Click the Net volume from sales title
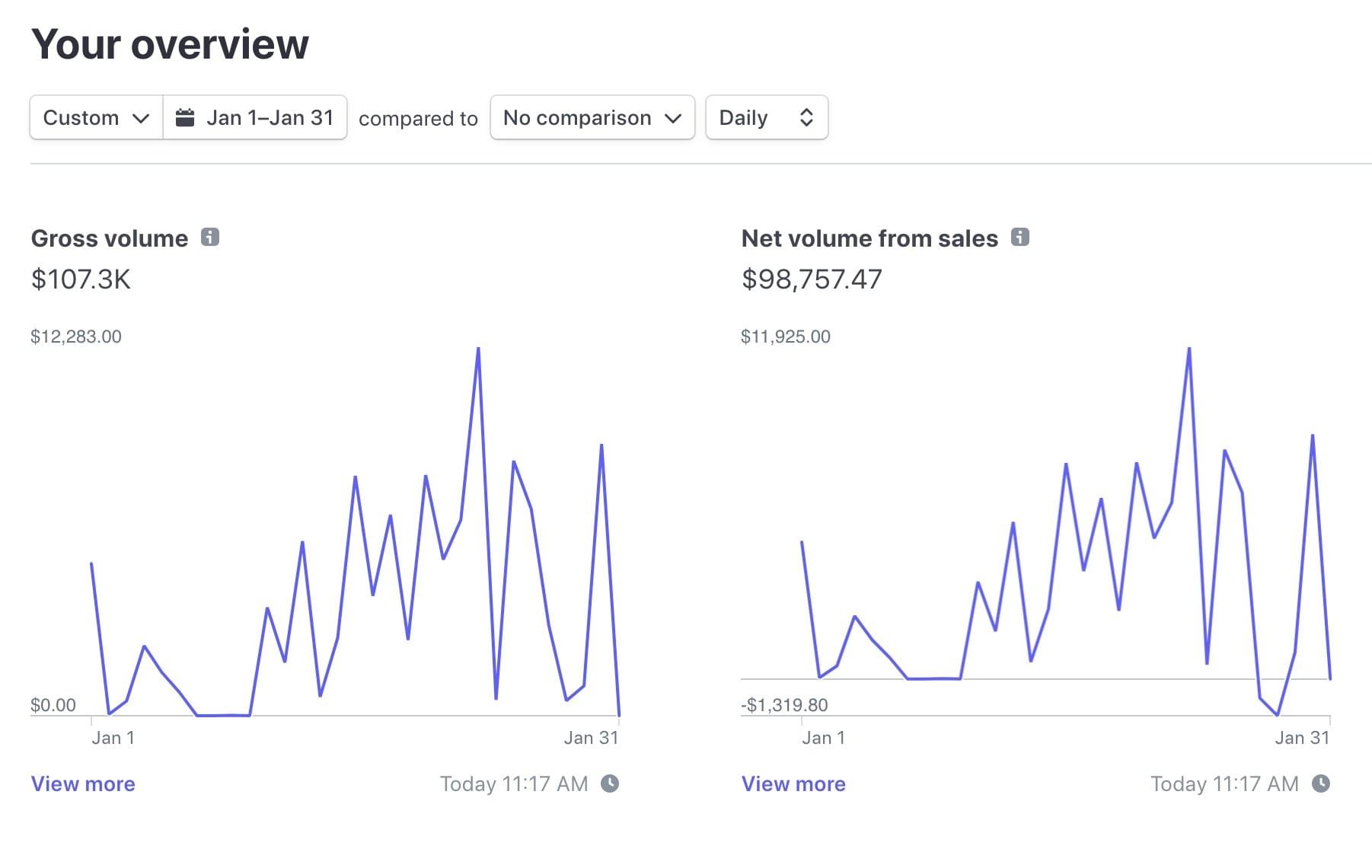 click(x=869, y=238)
